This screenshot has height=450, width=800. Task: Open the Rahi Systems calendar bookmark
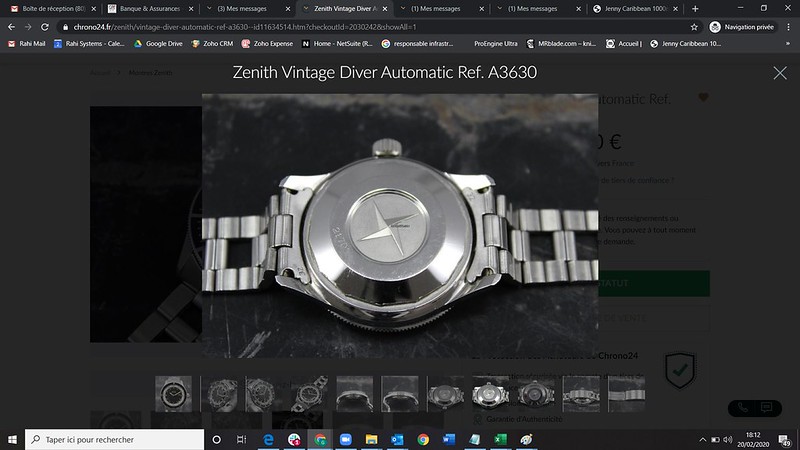[x=89, y=44]
